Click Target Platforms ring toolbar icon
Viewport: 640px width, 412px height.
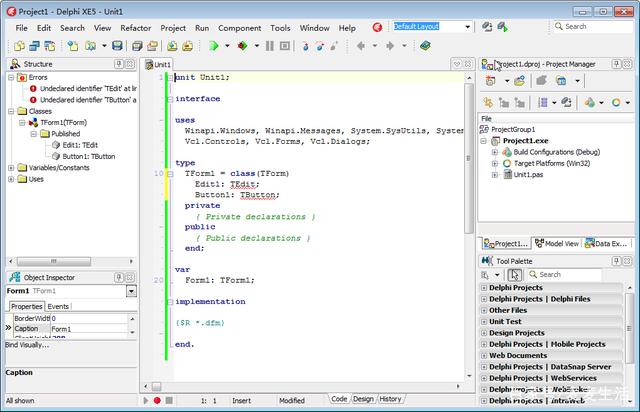pyautogui.click(x=616, y=102)
